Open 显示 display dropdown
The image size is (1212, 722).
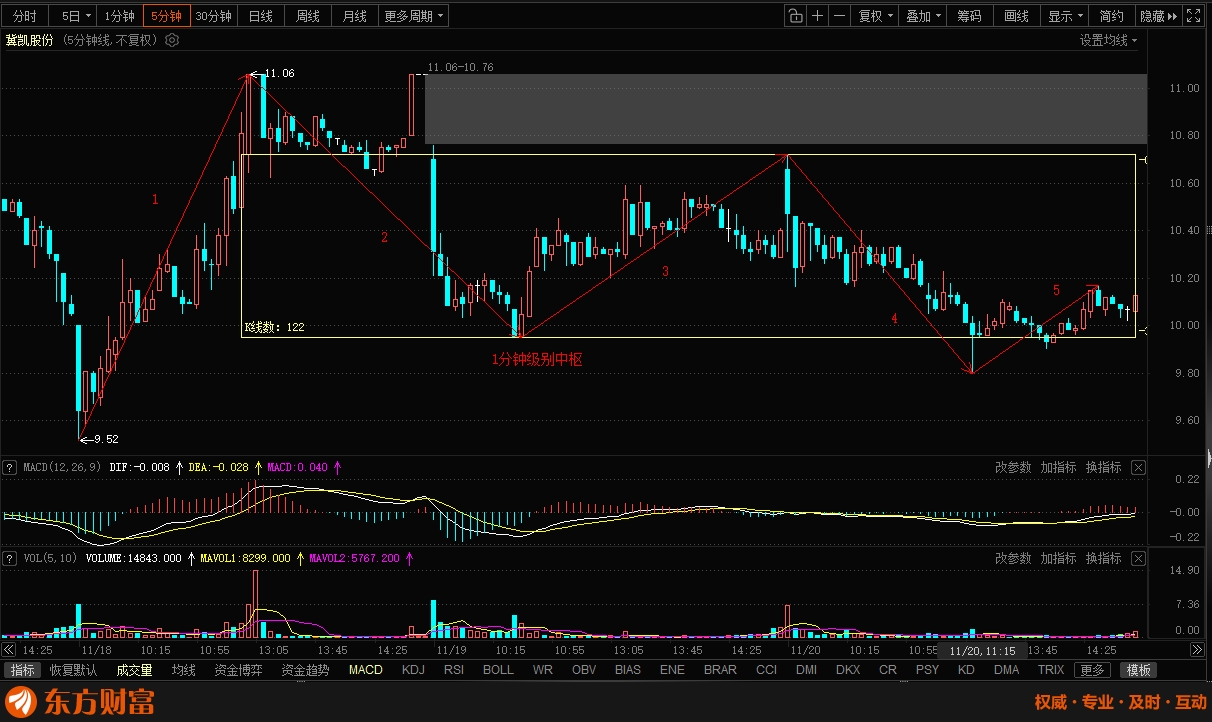pyautogui.click(x=1064, y=16)
